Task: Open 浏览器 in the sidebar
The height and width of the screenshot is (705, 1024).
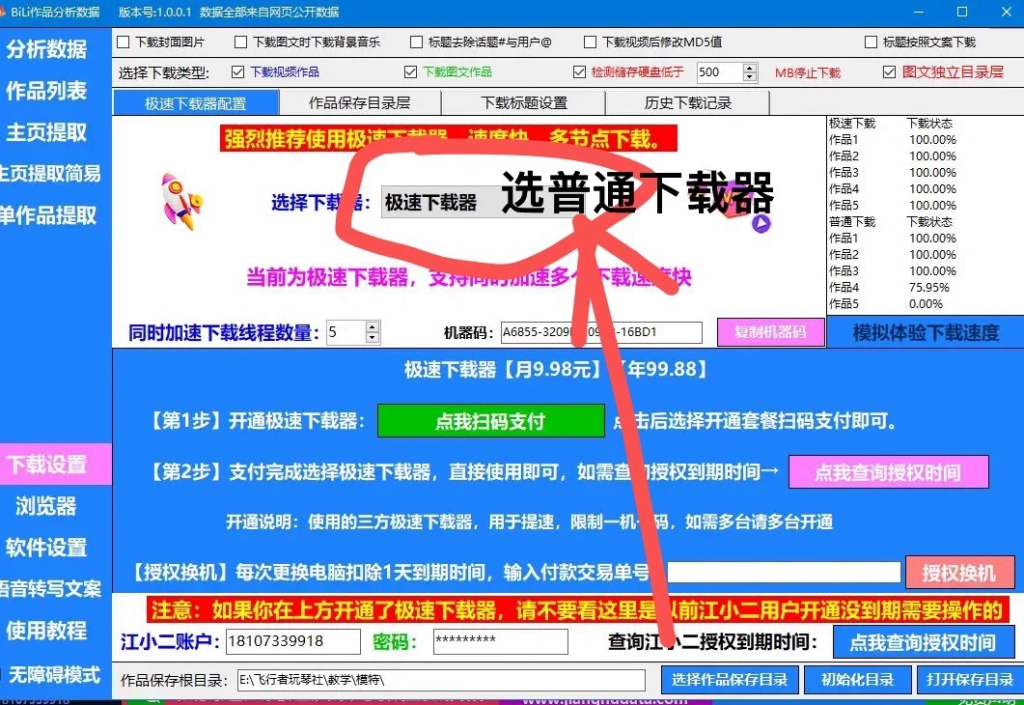Action: coord(47,506)
